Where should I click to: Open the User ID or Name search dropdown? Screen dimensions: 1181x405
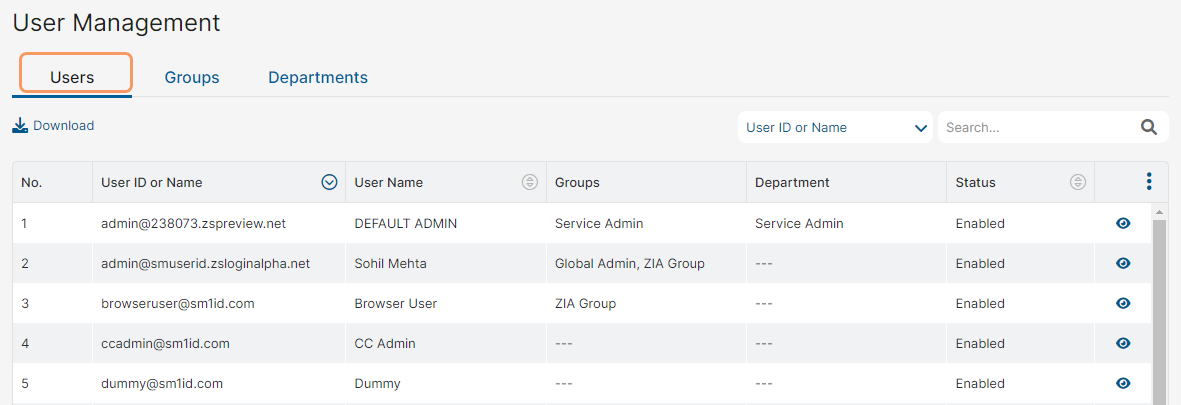[x=835, y=127]
